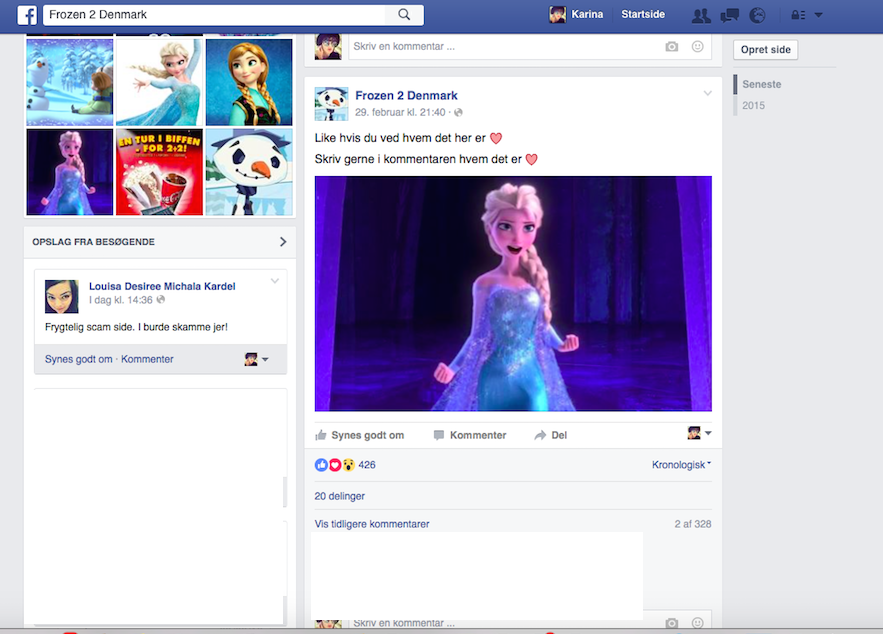Open emoji picker in top comment box

[x=697, y=47]
